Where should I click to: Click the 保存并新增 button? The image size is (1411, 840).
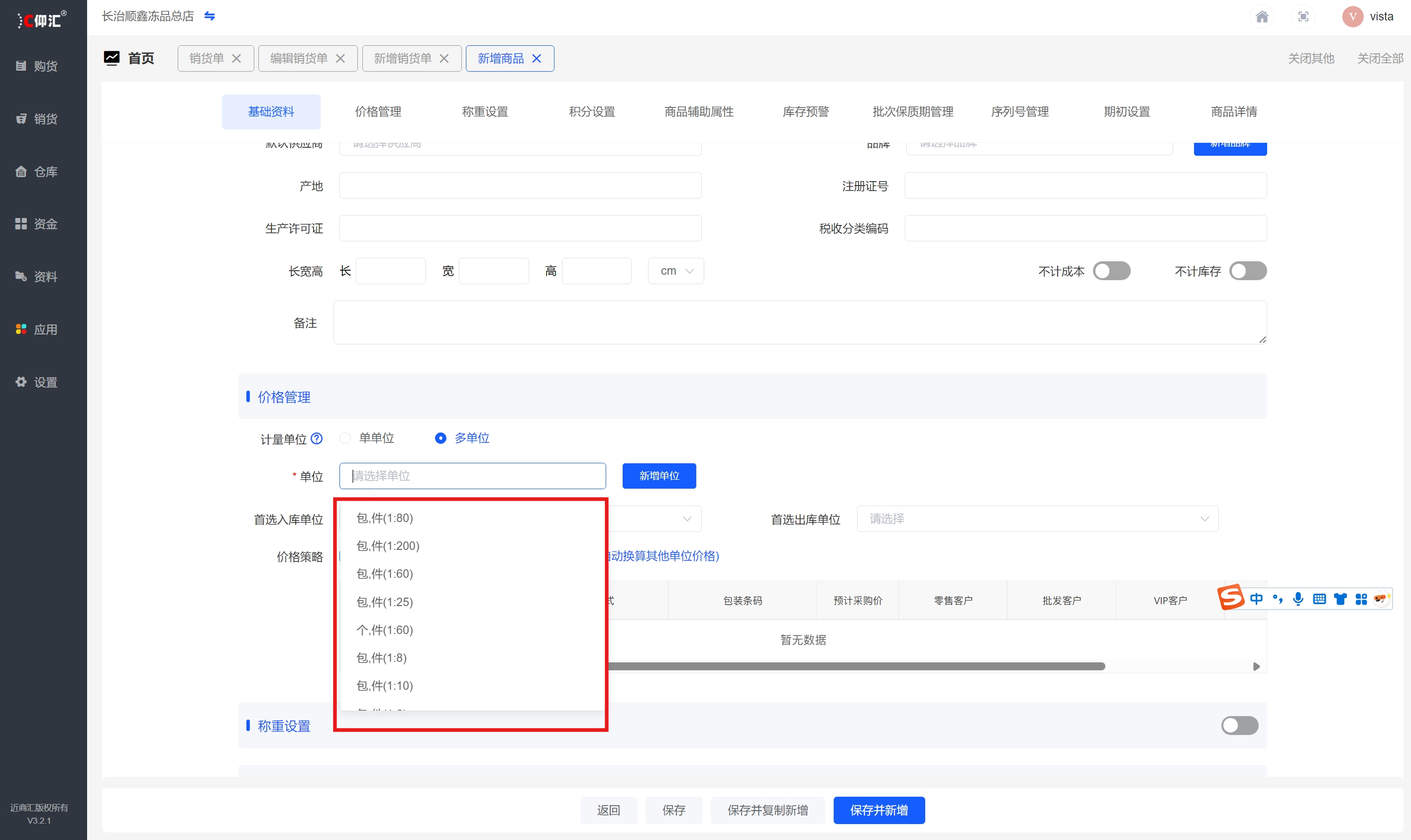[x=878, y=810]
